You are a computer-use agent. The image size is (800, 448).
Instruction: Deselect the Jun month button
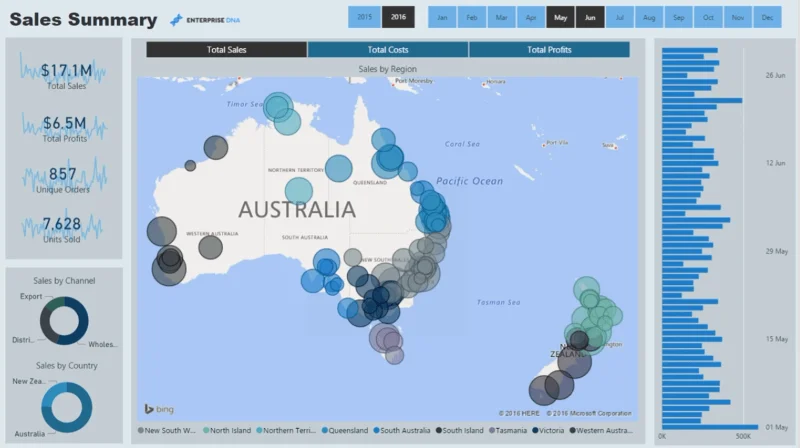pos(590,17)
